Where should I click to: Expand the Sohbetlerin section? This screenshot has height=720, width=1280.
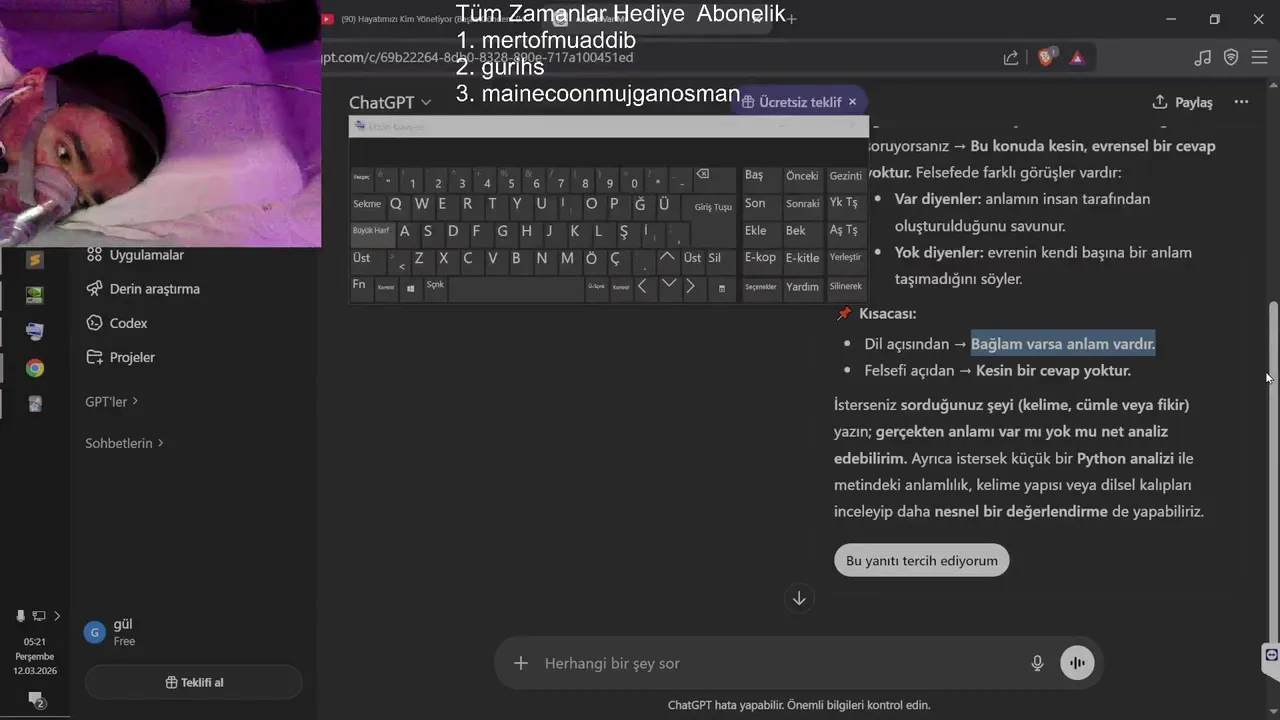(x=124, y=443)
